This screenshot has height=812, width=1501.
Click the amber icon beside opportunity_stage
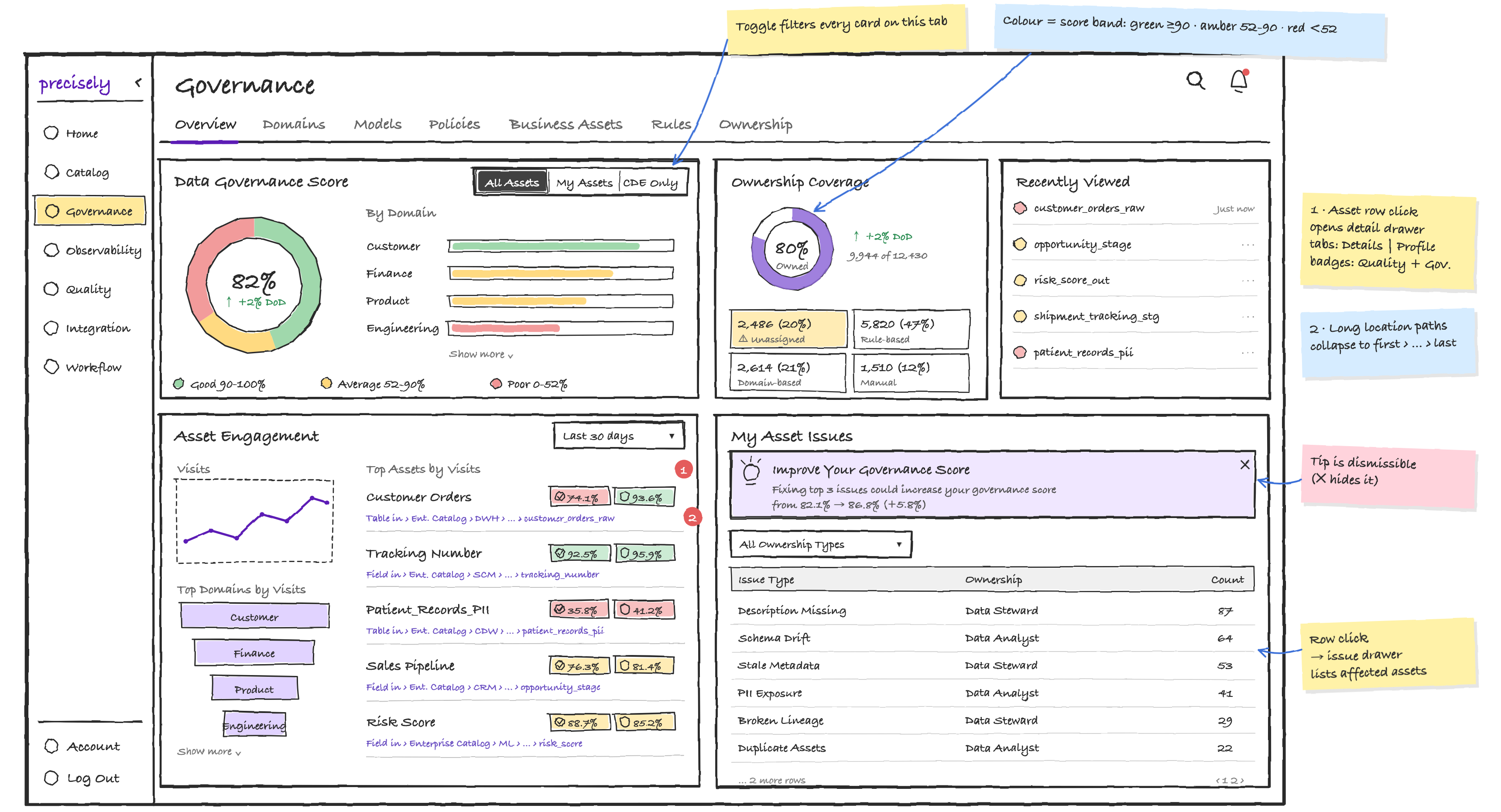pyautogui.click(x=1020, y=244)
